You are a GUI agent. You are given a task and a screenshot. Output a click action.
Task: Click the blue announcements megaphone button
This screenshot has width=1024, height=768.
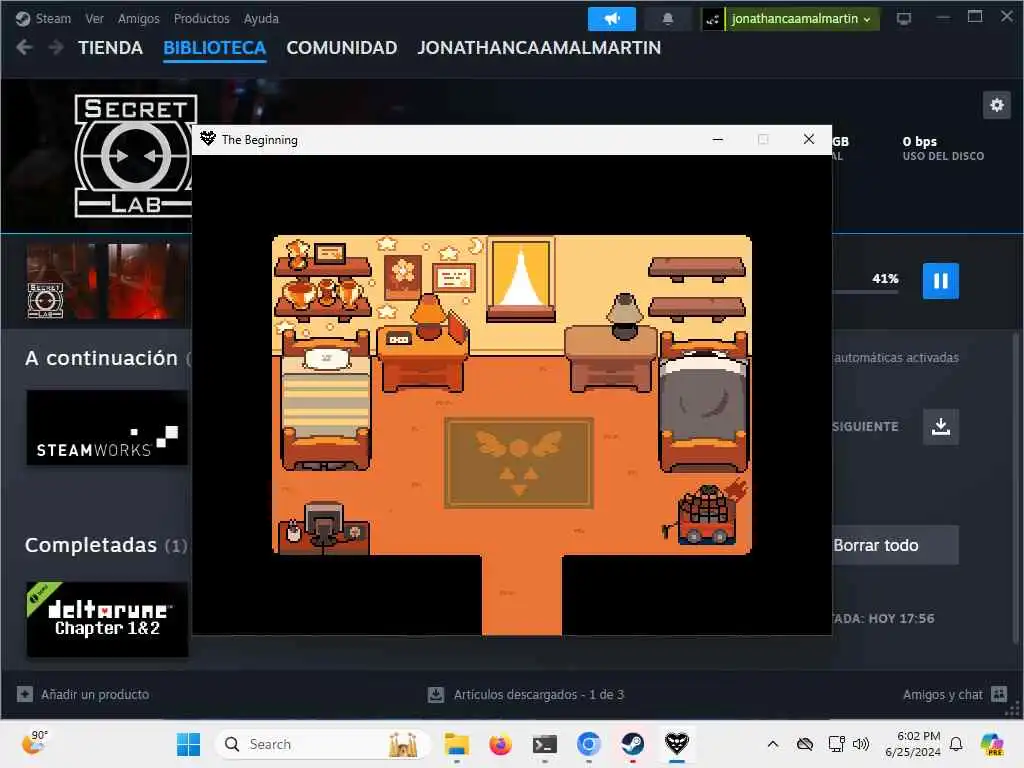click(x=611, y=18)
